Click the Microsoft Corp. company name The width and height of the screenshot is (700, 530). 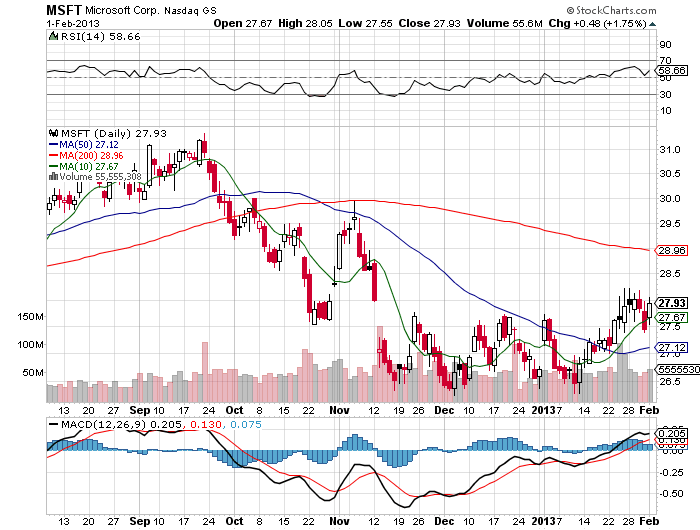tap(122, 10)
